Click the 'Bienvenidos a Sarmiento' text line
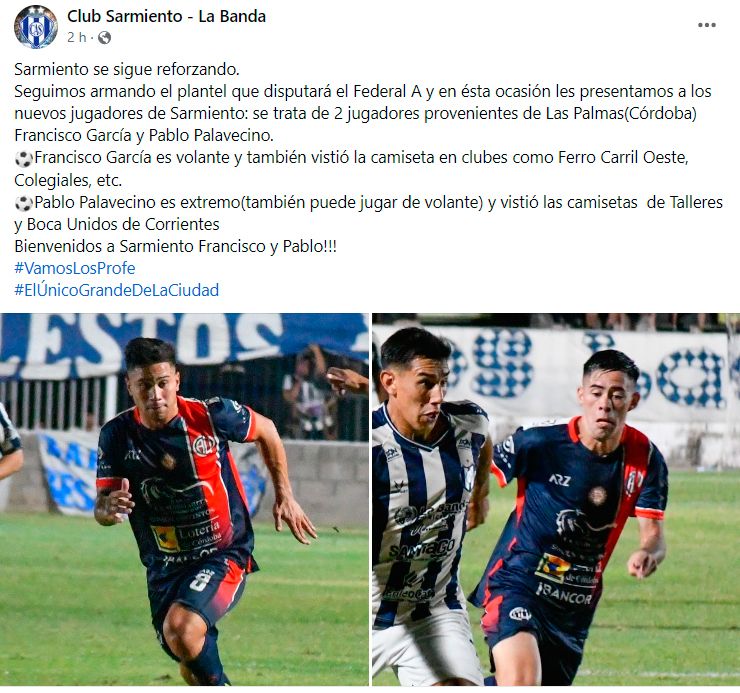Screen dimensions: 740x693 [175, 246]
